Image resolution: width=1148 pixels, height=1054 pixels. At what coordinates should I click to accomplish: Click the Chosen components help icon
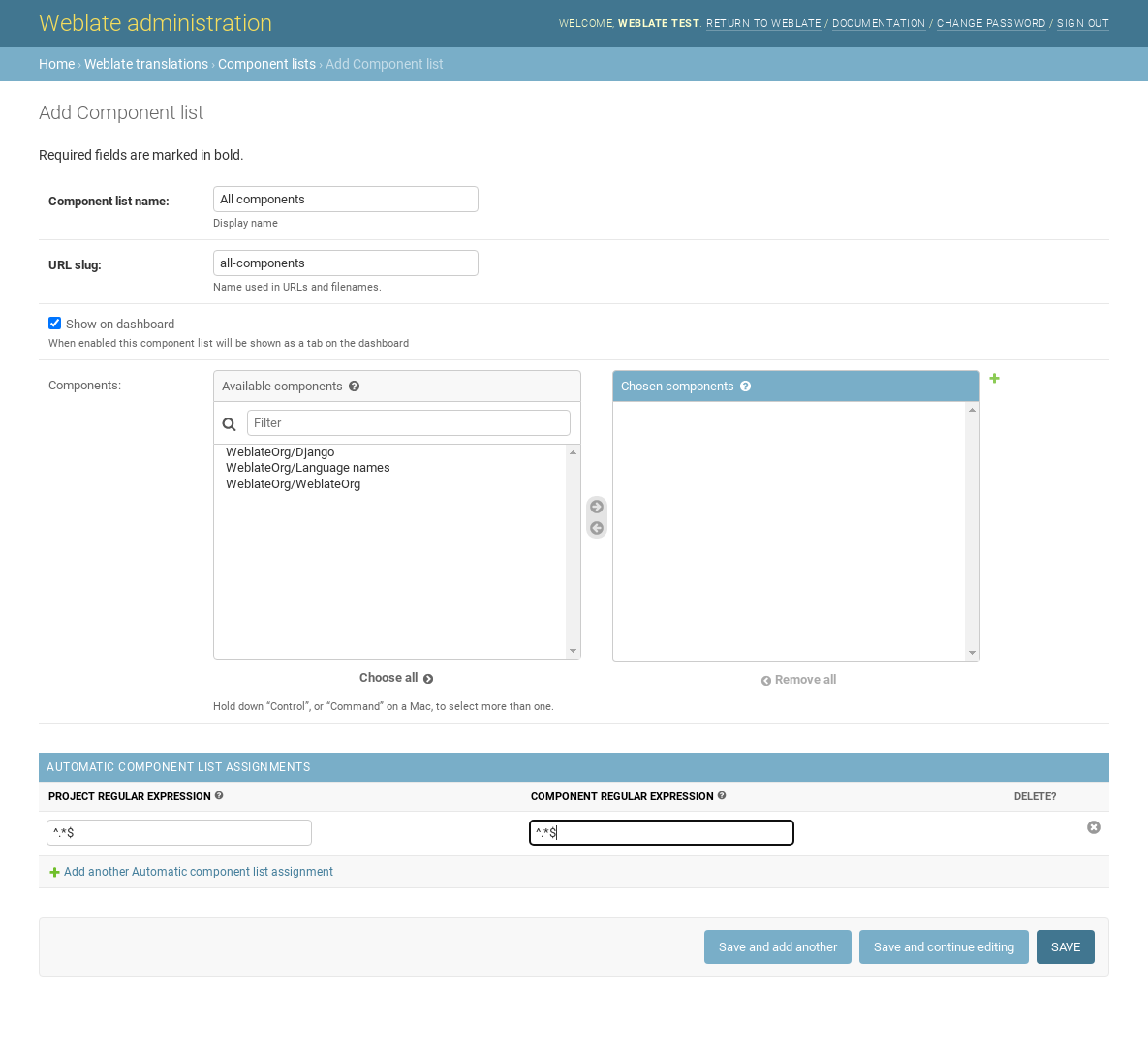pos(745,387)
